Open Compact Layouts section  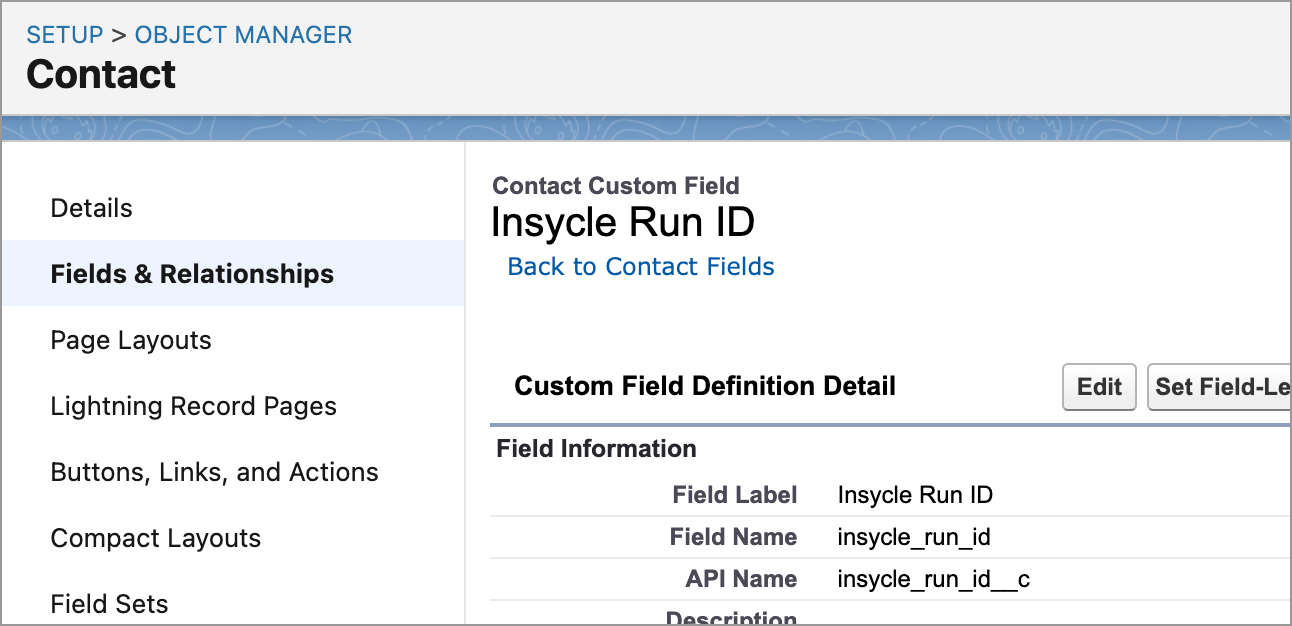click(155, 538)
